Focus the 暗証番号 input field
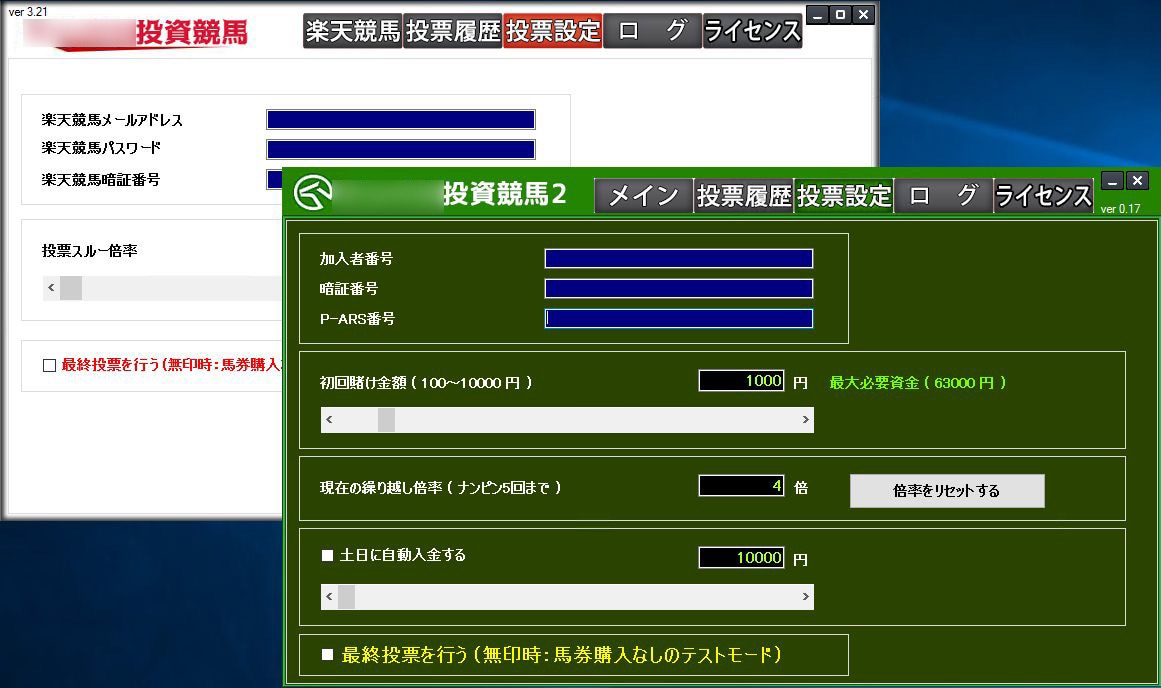This screenshot has height=688, width=1161. coord(679,288)
